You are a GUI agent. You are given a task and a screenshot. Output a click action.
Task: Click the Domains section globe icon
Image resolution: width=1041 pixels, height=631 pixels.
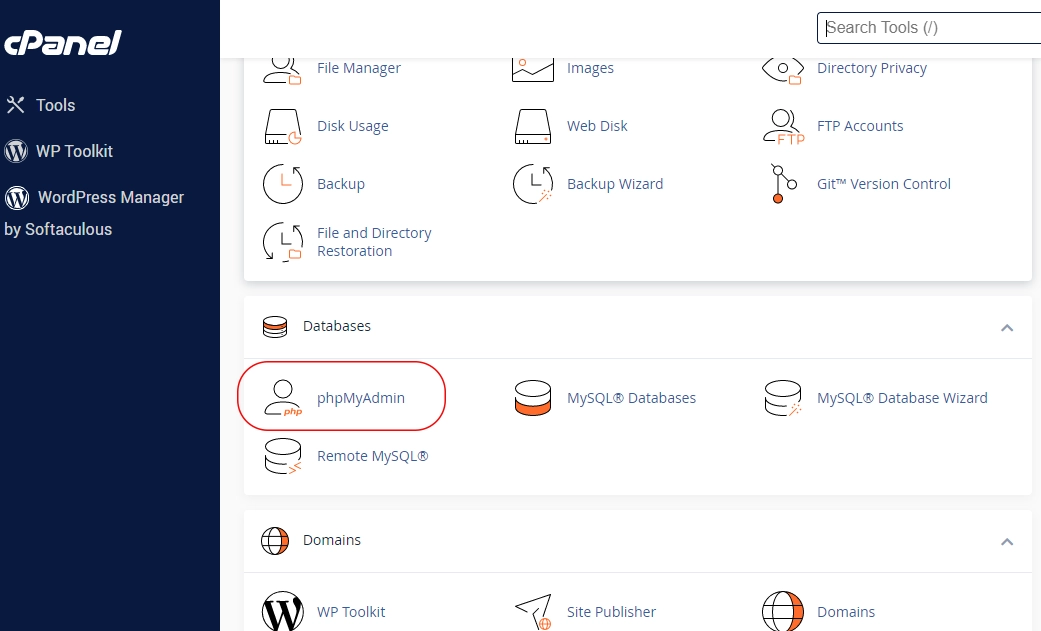coord(275,541)
